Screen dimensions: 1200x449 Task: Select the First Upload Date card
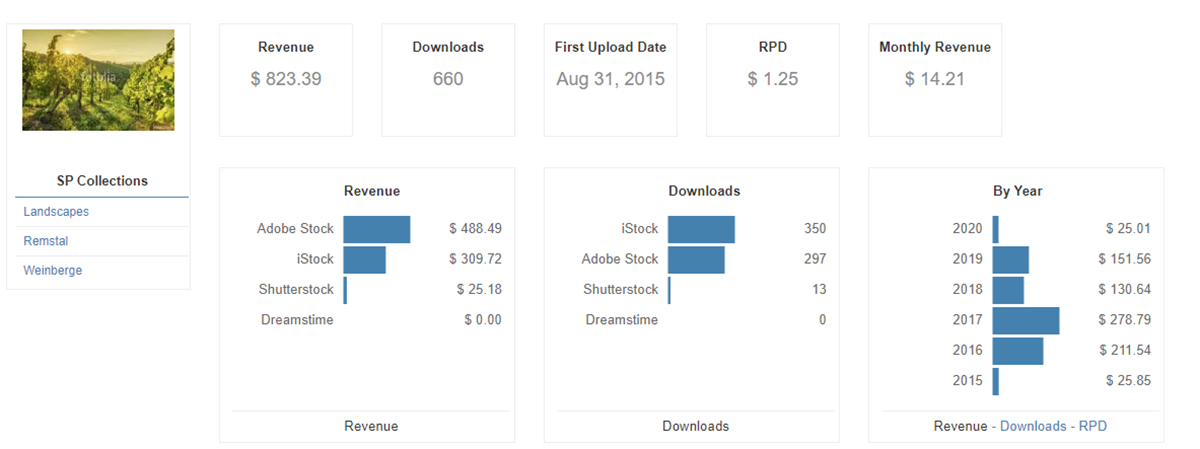click(x=610, y=80)
